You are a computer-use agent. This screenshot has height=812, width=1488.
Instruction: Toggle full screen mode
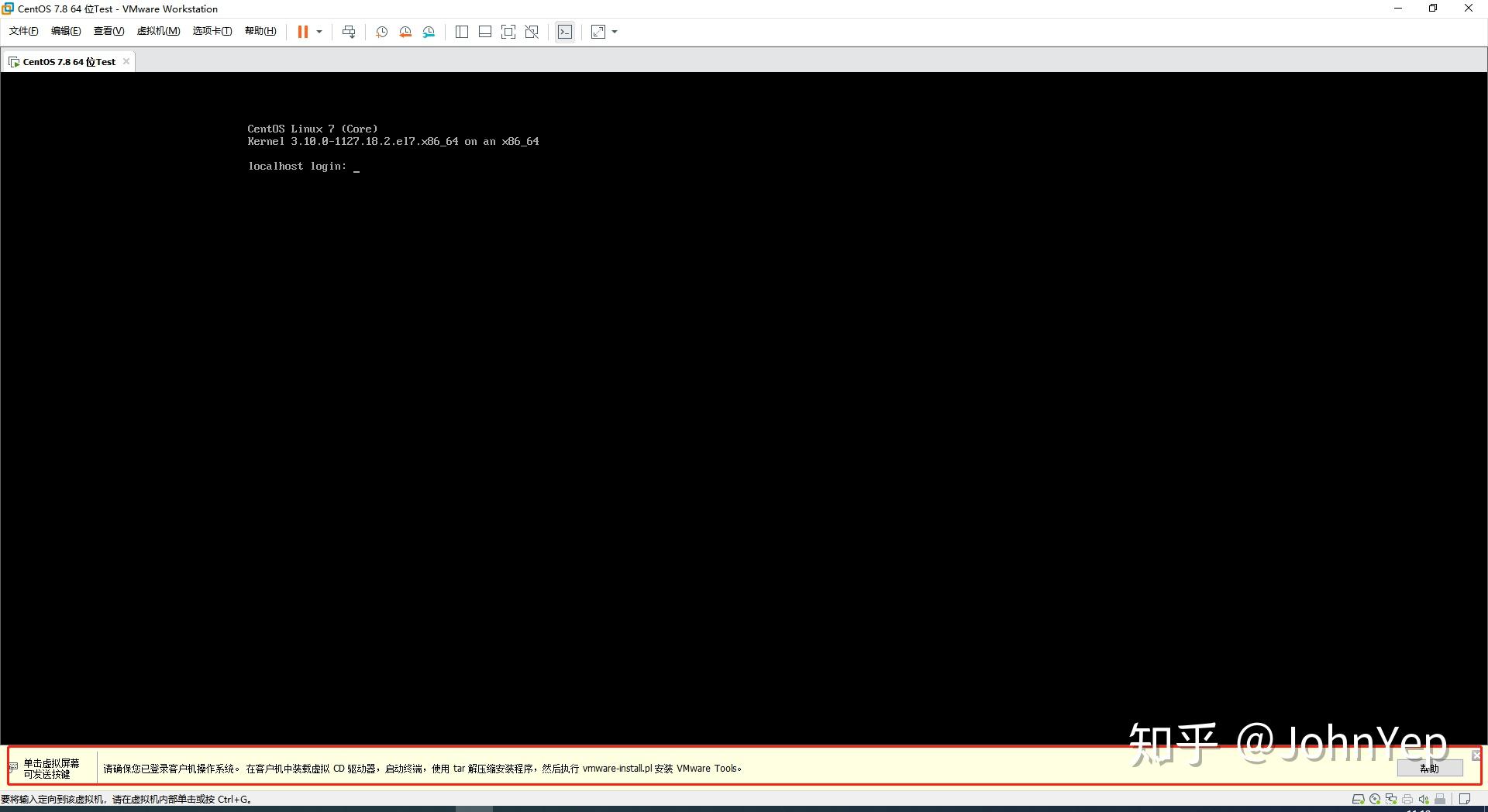(508, 32)
